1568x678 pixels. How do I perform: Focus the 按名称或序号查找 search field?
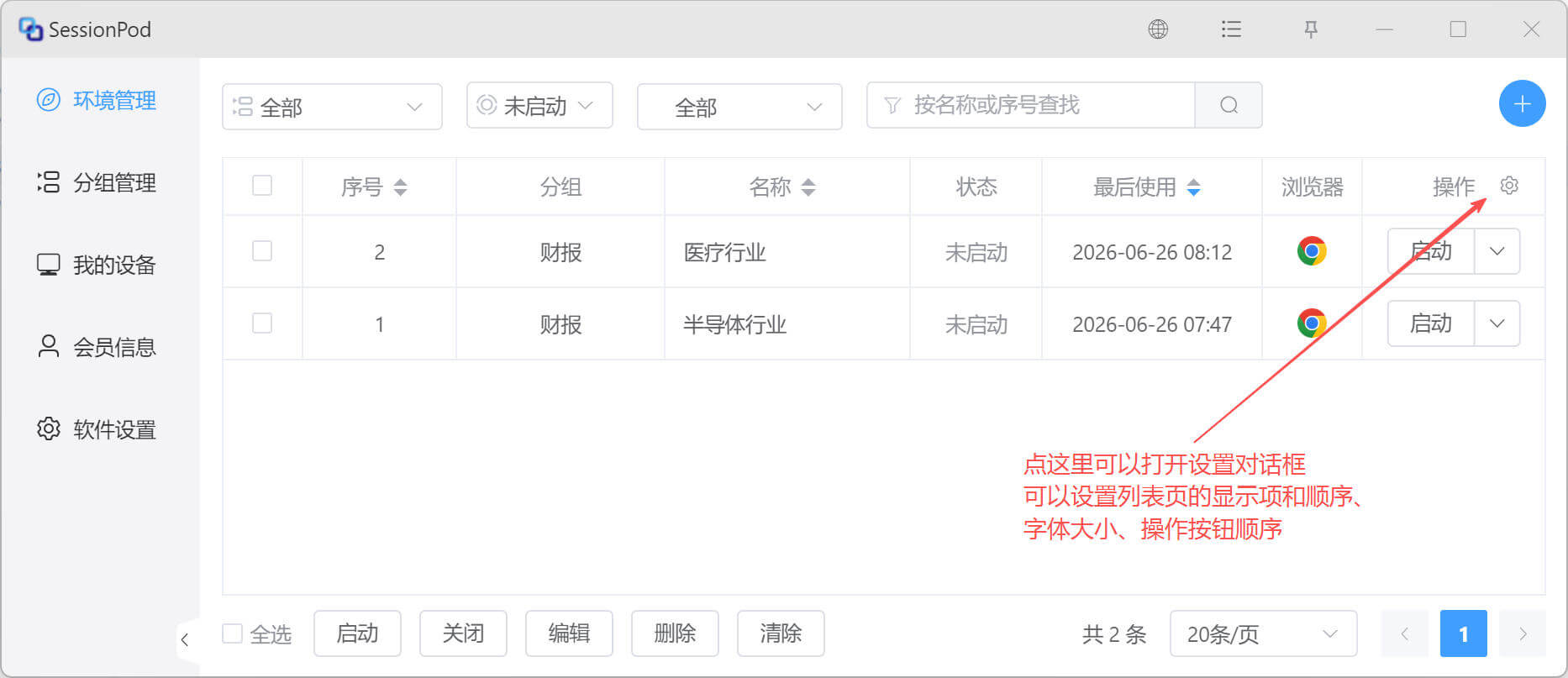pos(1031,105)
